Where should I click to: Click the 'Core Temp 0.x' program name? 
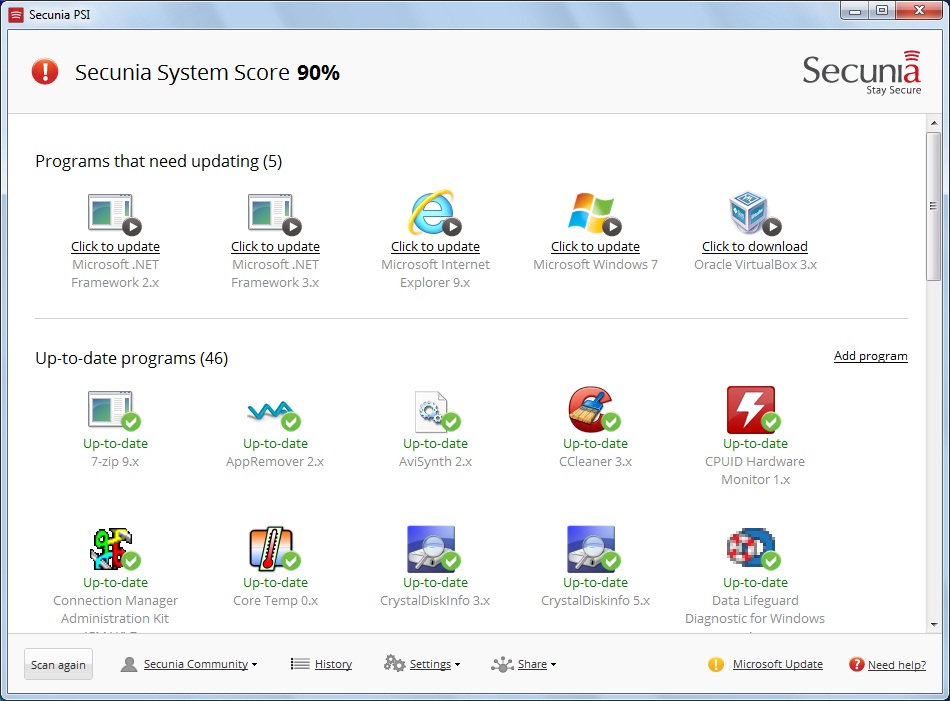coord(275,600)
